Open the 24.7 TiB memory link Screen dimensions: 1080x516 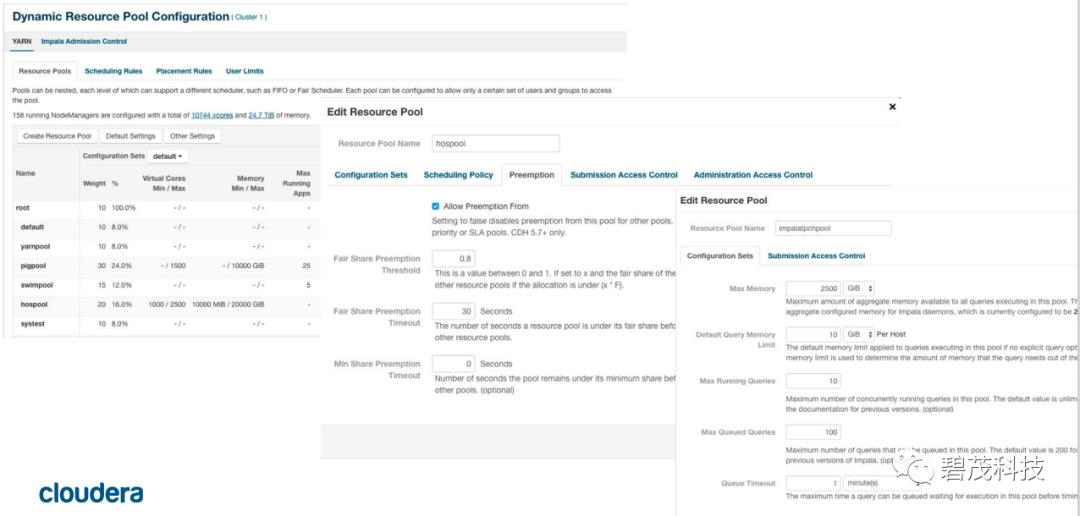[260, 115]
